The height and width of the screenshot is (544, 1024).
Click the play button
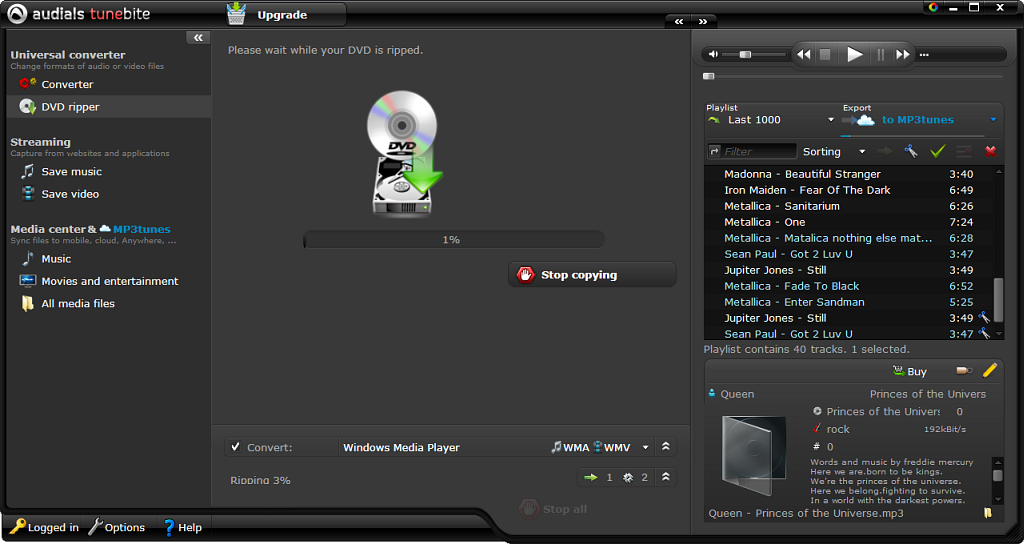[854, 54]
